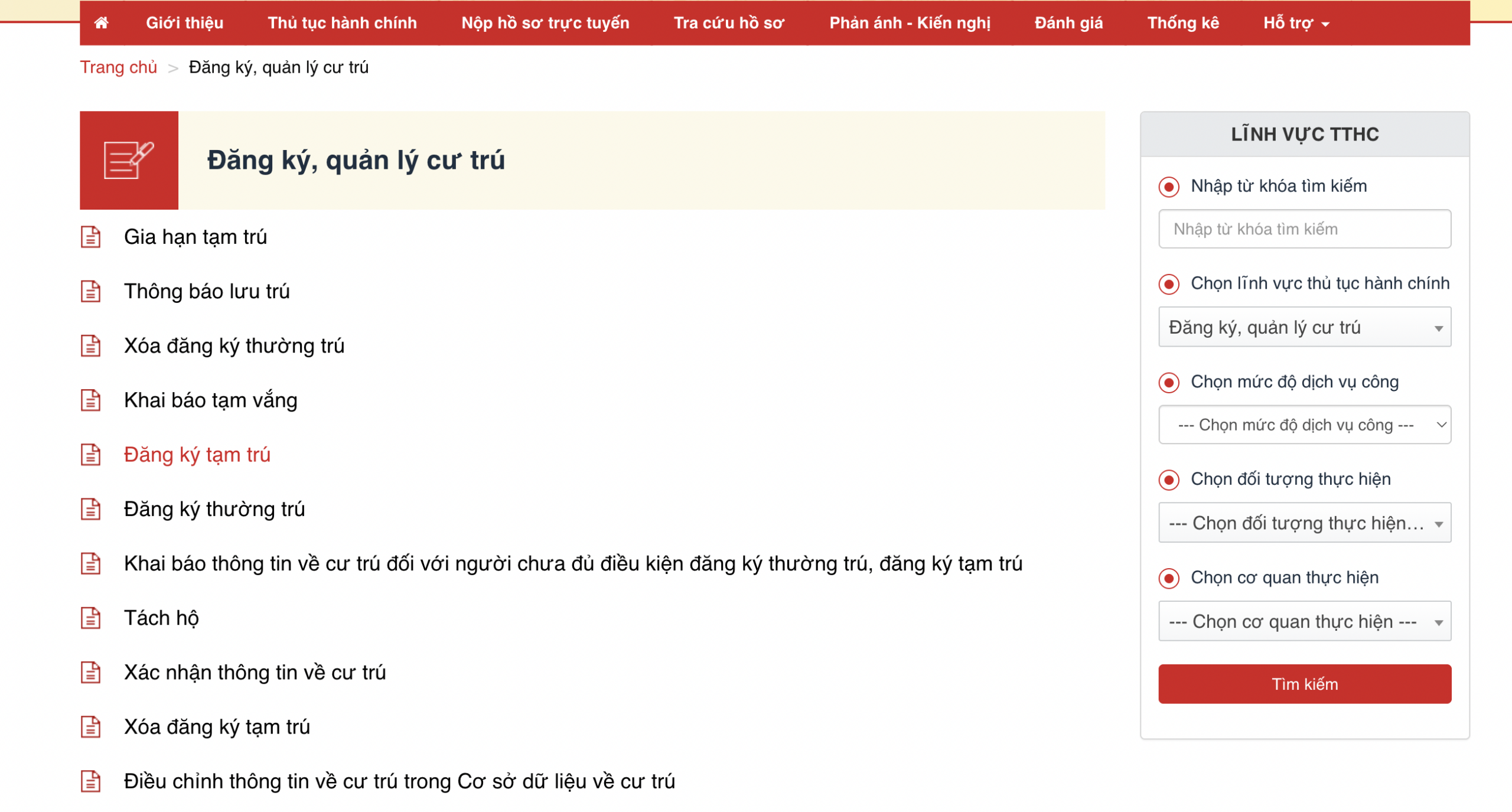Click the home icon in navigation bar
Image resolution: width=1512 pixels, height=812 pixels.
[102, 23]
